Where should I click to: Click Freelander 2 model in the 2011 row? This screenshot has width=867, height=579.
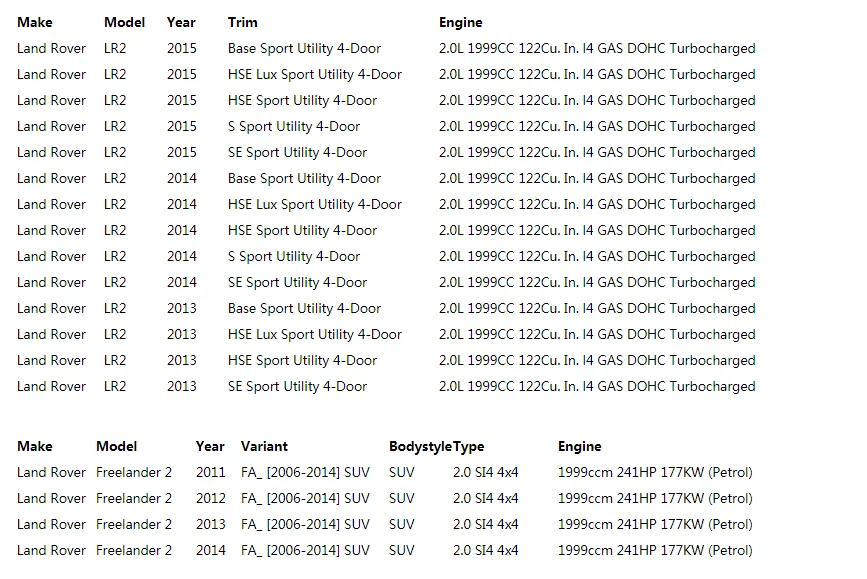pos(134,472)
